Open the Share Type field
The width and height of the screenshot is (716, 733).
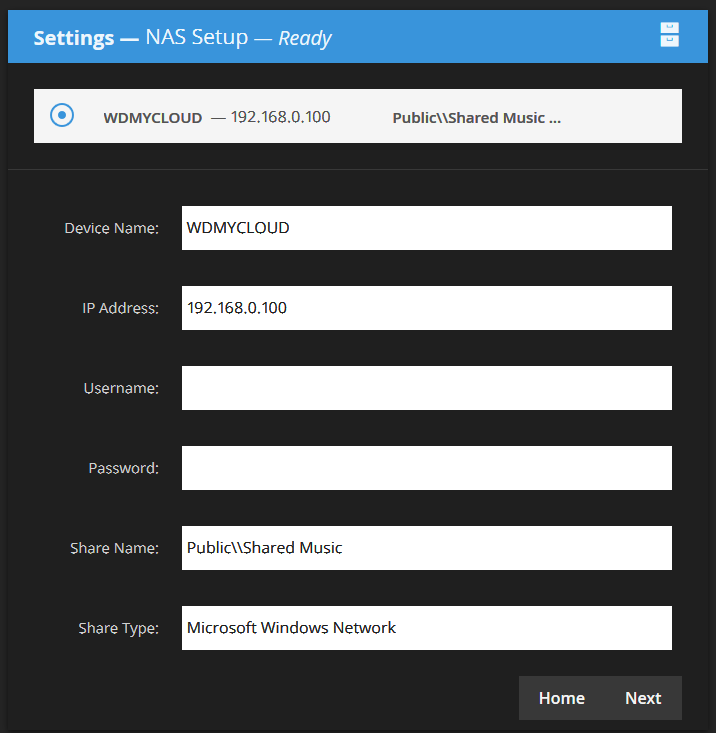[427, 628]
